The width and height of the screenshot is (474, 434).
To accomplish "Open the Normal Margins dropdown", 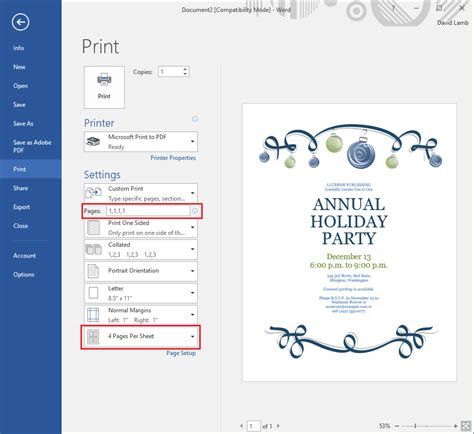I will click(141, 315).
